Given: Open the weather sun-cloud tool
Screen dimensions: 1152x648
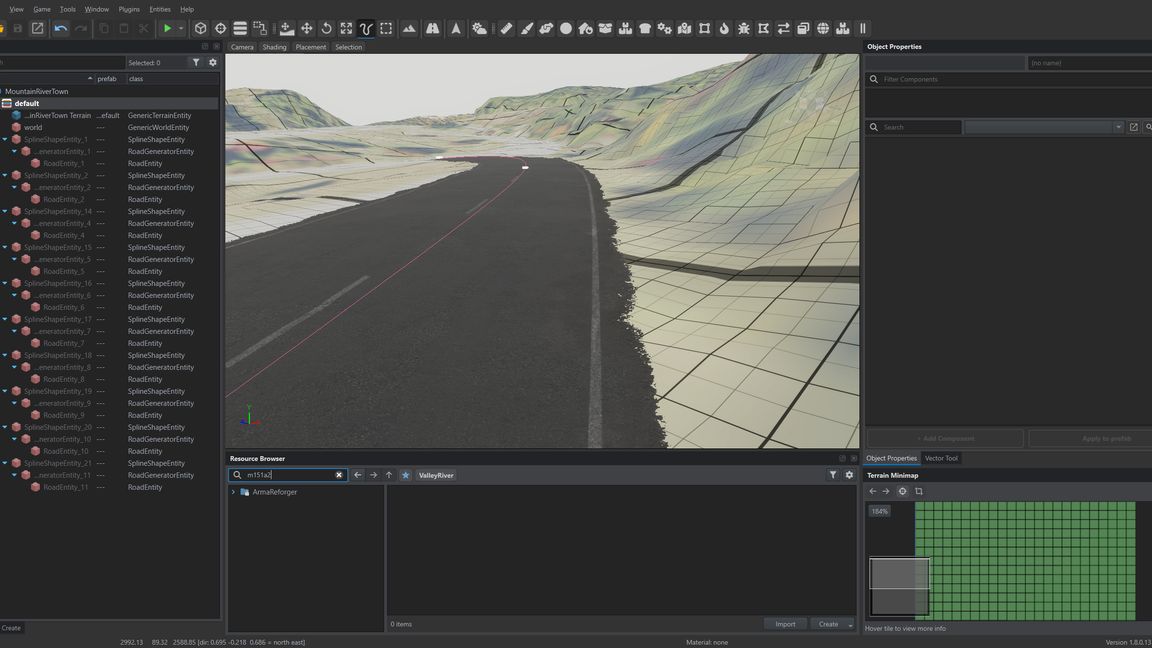Looking at the screenshot, I should click(479, 29).
